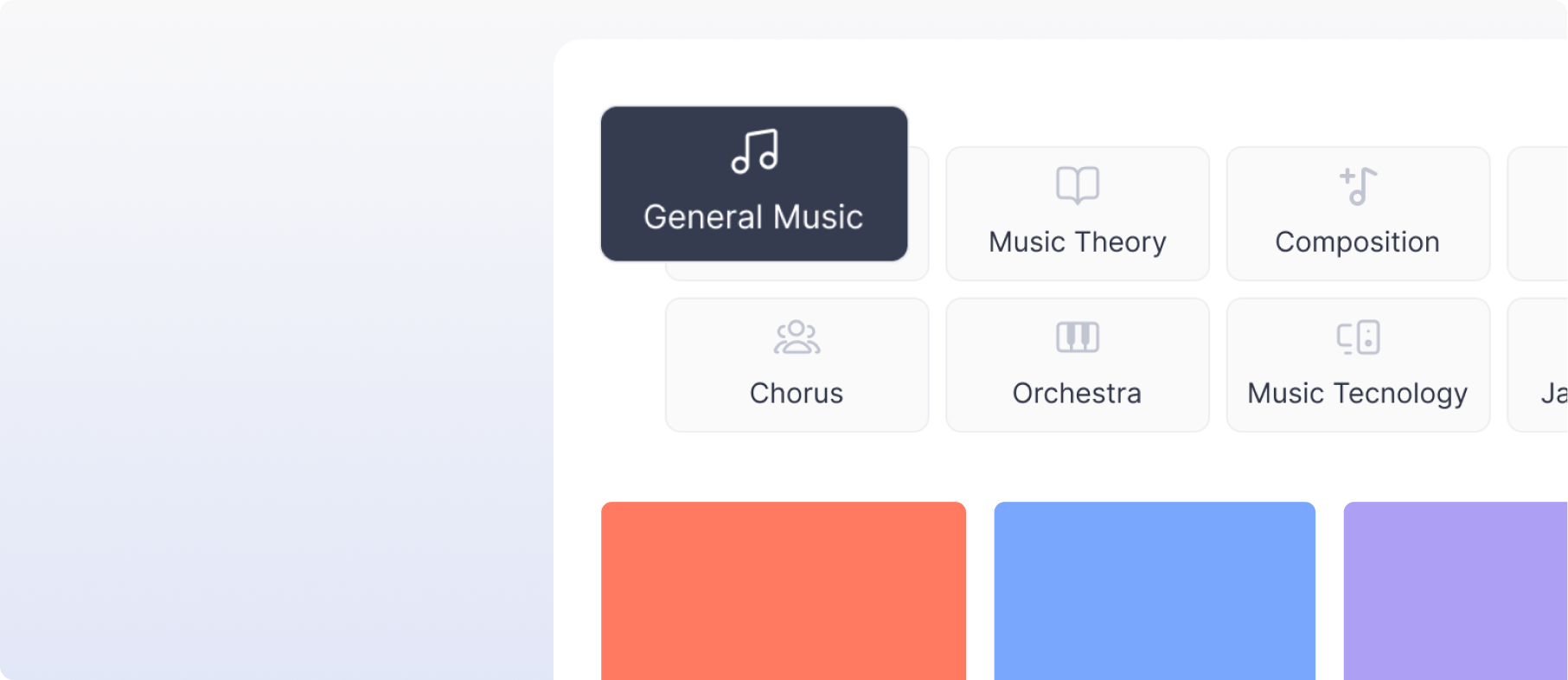
Task: Select the highlighted General Music button
Action: 754,183
